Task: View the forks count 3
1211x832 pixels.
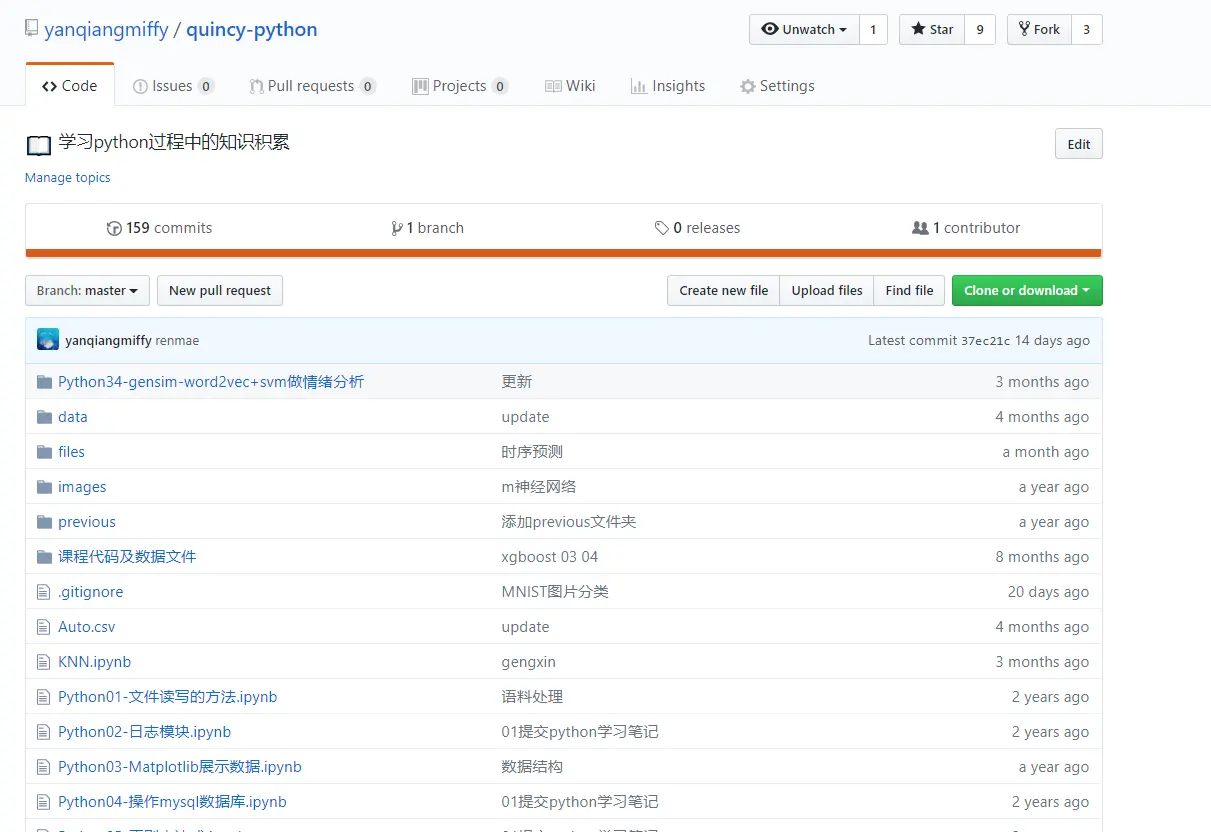Action: coord(1087,30)
